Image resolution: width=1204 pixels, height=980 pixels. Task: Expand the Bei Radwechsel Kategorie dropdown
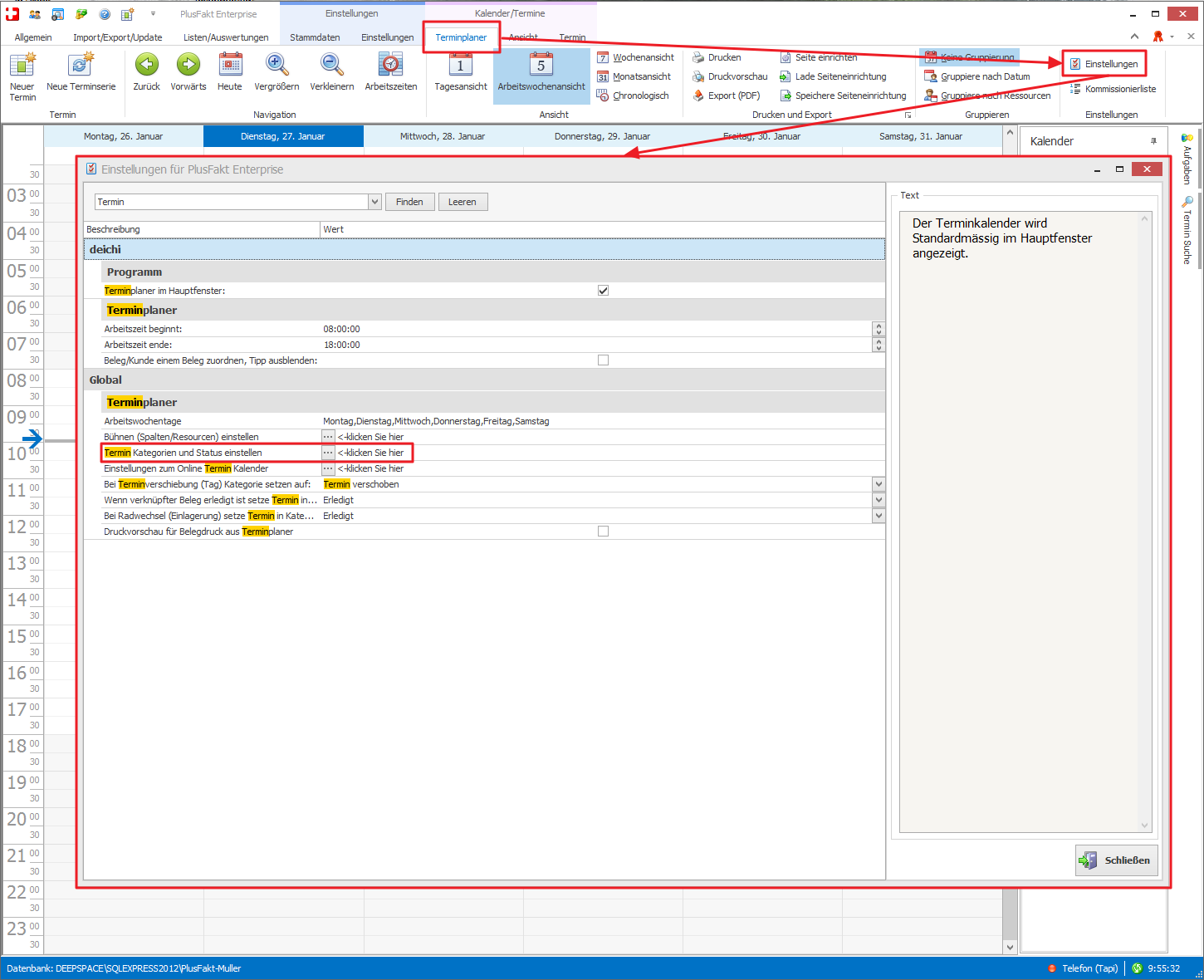[879, 516]
